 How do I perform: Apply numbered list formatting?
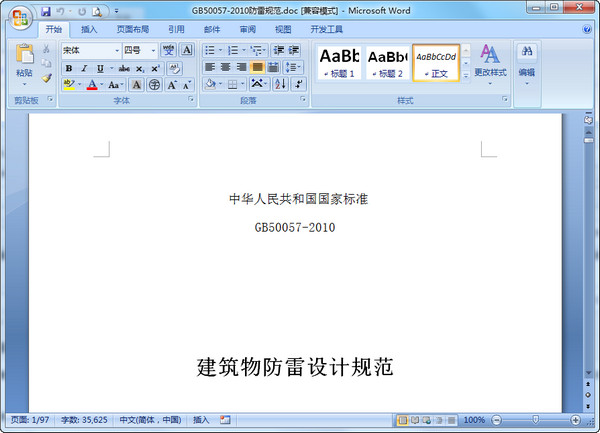[233, 50]
